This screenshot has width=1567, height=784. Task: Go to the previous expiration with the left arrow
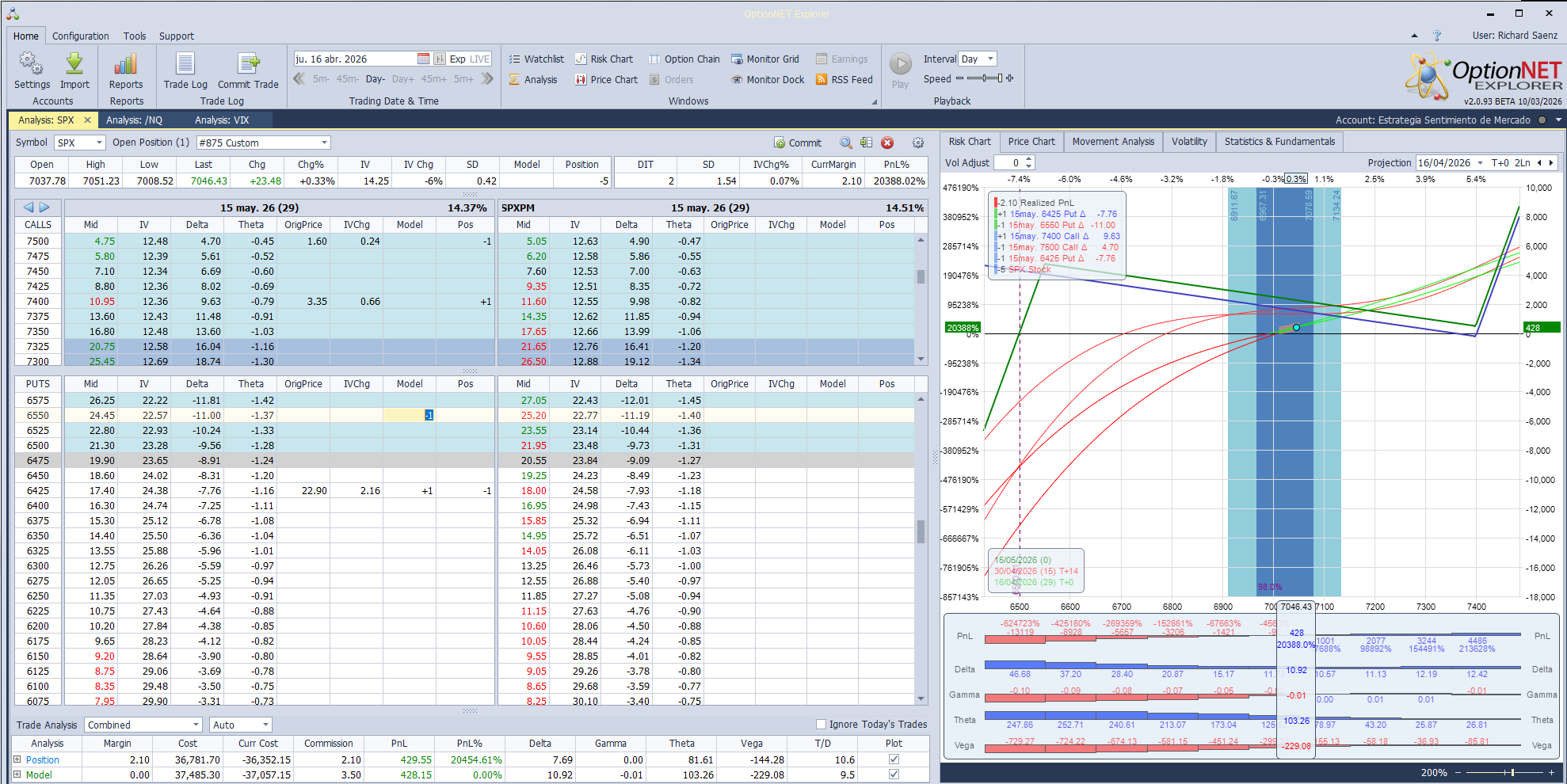pos(29,207)
